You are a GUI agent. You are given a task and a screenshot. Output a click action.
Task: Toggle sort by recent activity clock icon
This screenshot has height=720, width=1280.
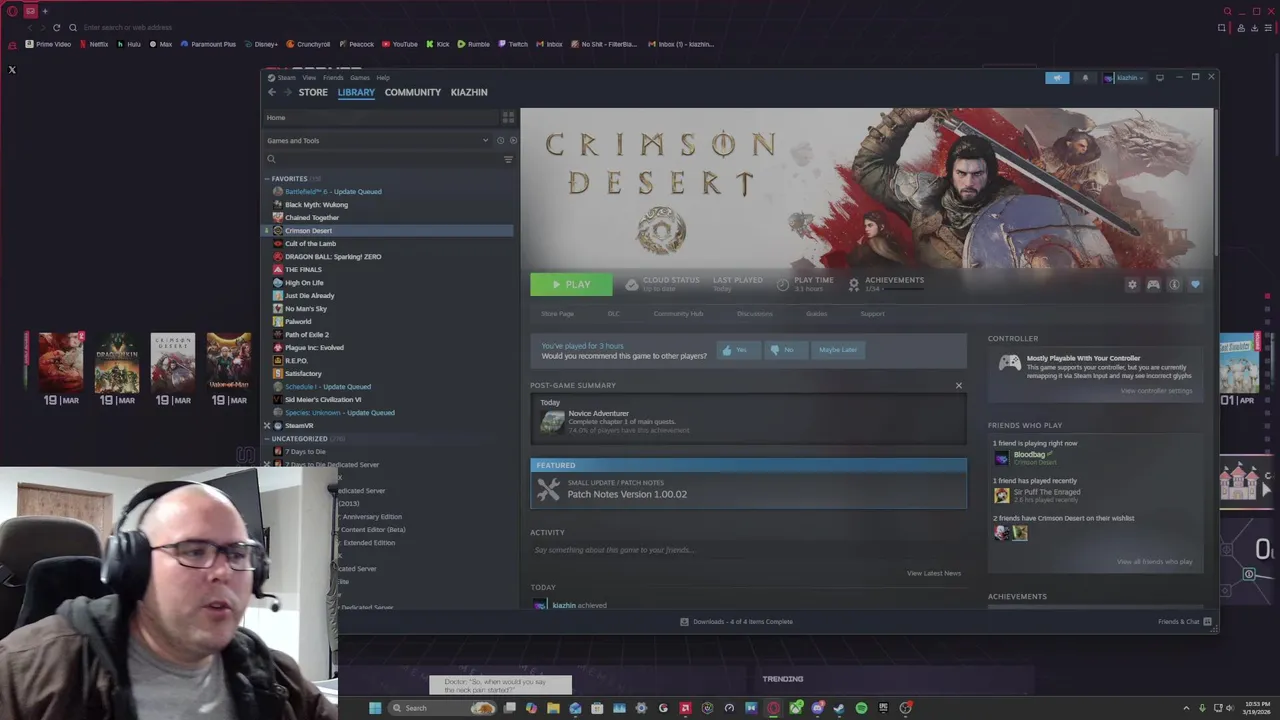(x=501, y=141)
